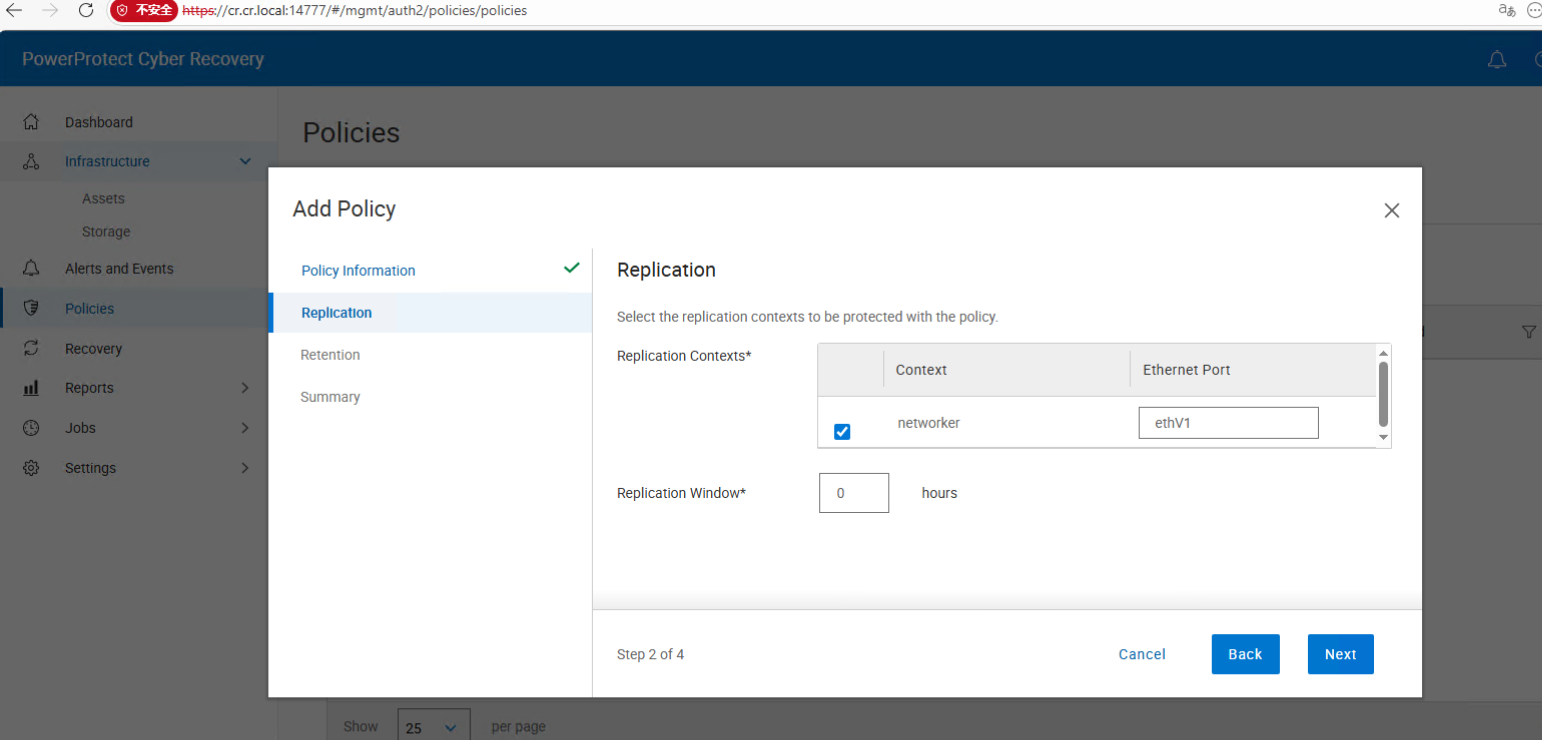
Task: Click the ethV1 Ethernet Port field
Action: pyautogui.click(x=1228, y=422)
